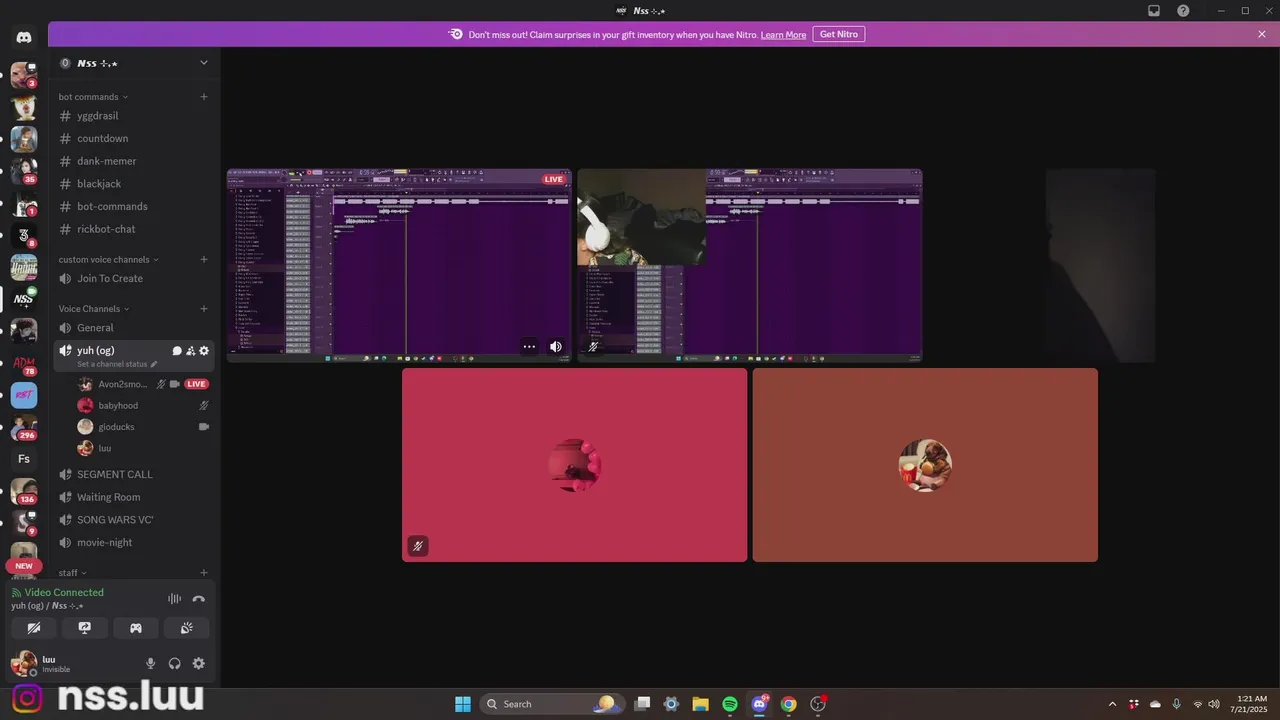Click the taskbar Search box
Viewport: 1280px width, 720px height.
tap(552, 704)
